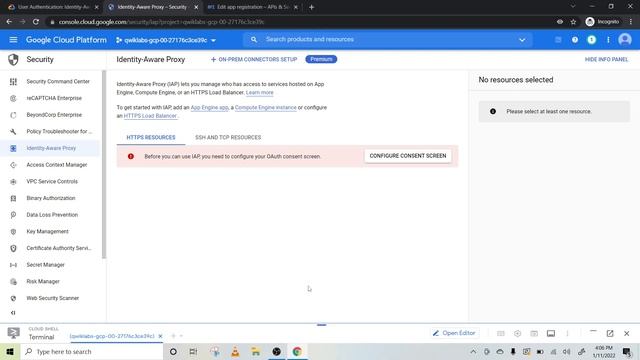This screenshot has width=640, height=360.
Task: Click the sidebar vertical scrollbar
Action: tap(104, 164)
